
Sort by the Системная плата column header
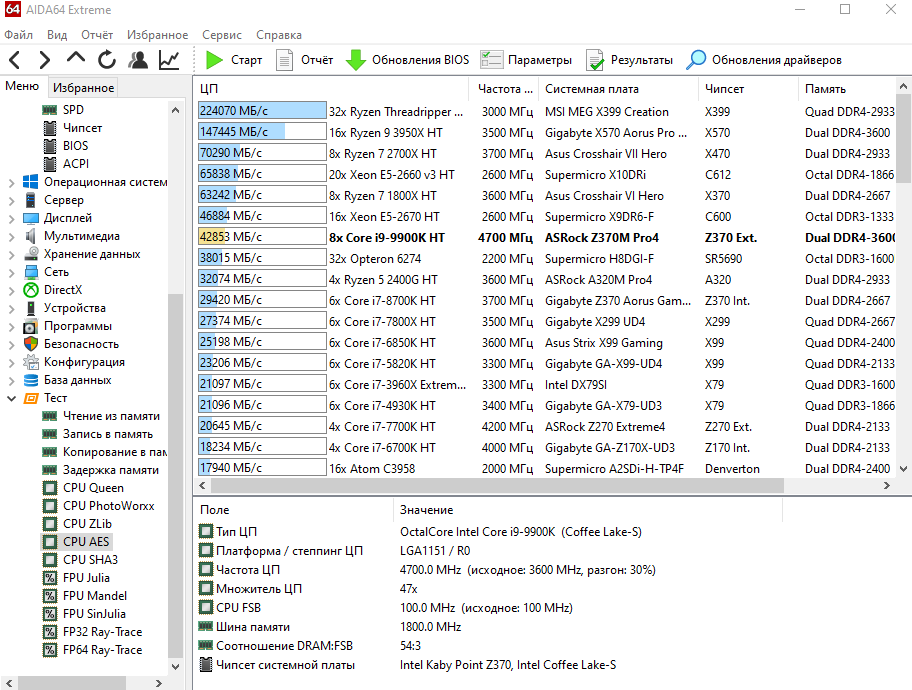(592, 89)
